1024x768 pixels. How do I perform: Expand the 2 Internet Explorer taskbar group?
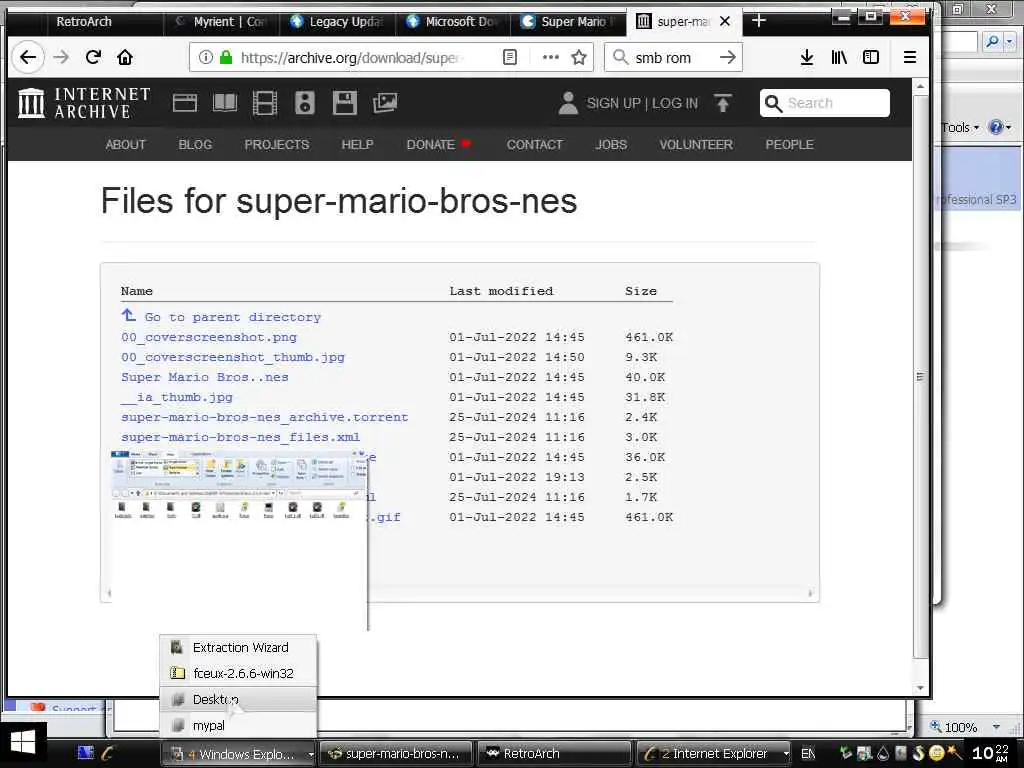tap(713, 754)
